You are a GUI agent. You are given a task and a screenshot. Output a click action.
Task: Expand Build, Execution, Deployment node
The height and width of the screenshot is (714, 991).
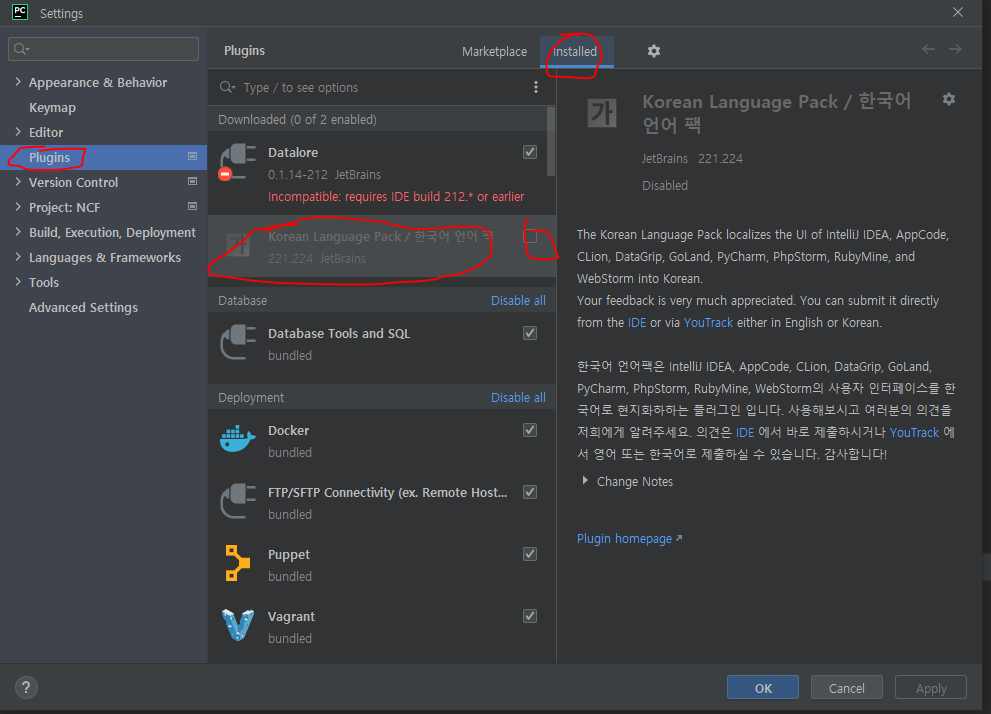[18, 232]
